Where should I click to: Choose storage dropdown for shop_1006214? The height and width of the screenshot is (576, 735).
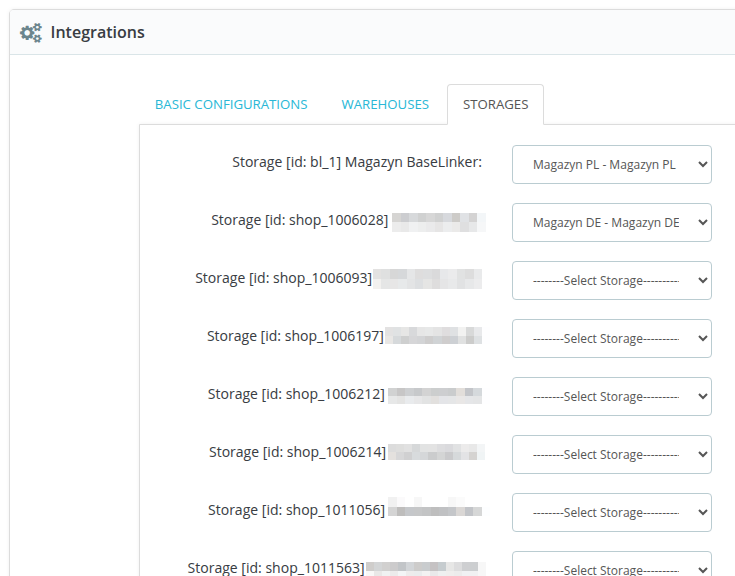coord(611,455)
